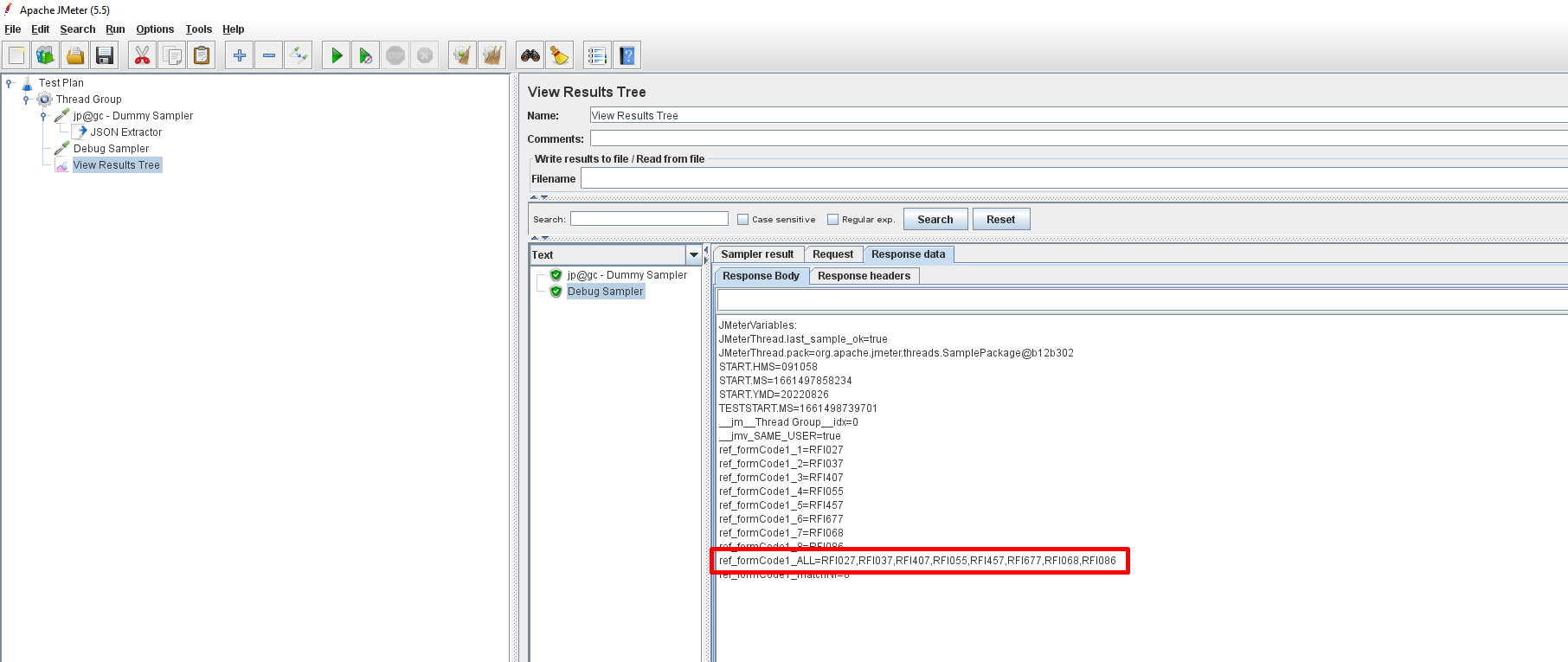Collapse the Thread Group tree node
This screenshot has width=1568, height=662.
click(x=26, y=100)
